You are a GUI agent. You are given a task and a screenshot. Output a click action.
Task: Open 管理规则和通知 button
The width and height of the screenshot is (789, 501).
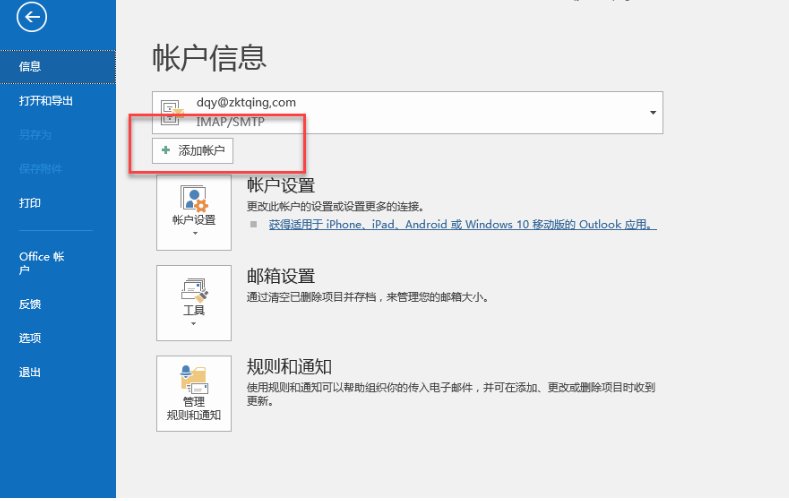click(194, 393)
